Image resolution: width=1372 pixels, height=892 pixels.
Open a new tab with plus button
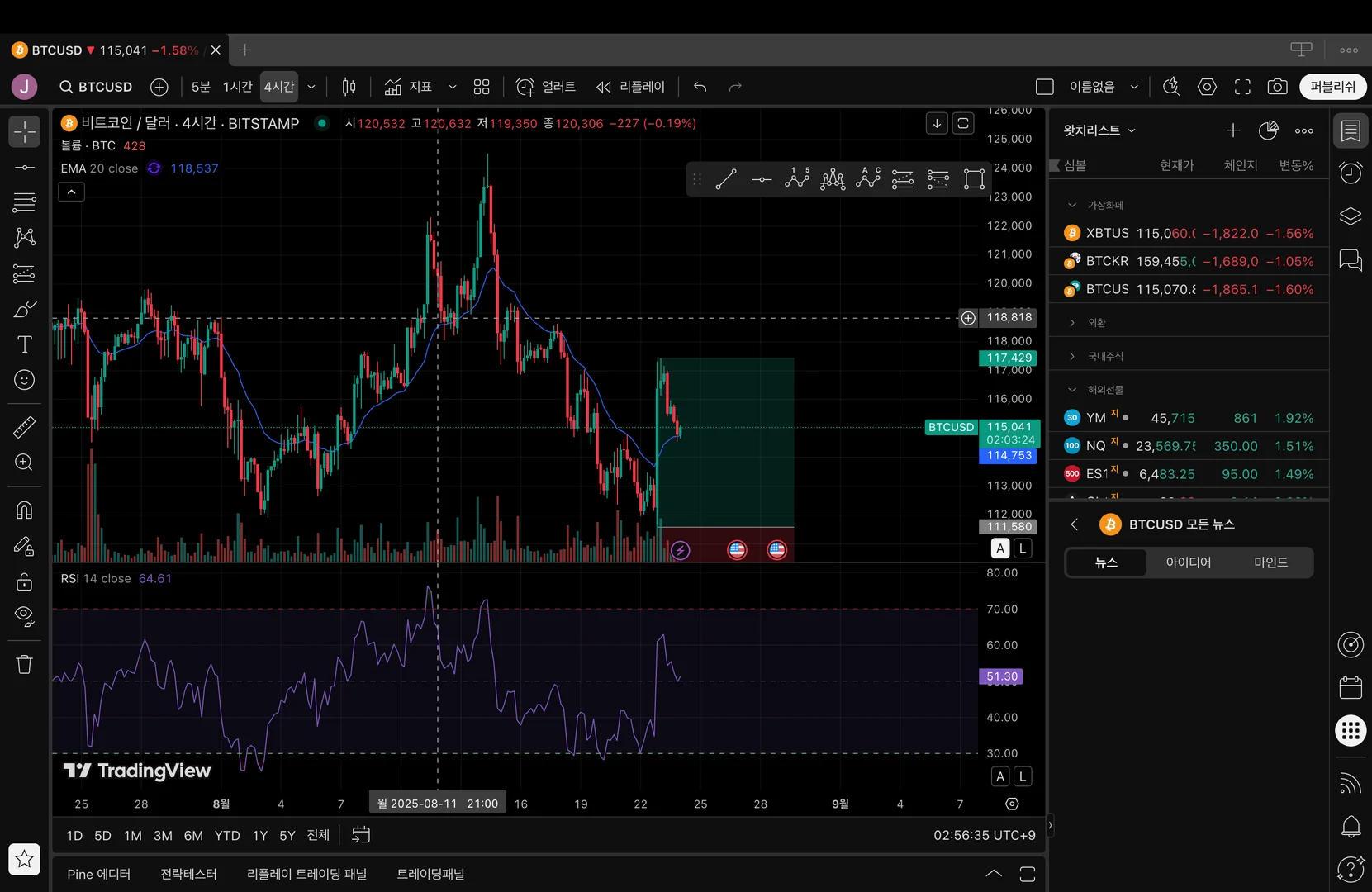pyautogui.click(x=244, y=50)
